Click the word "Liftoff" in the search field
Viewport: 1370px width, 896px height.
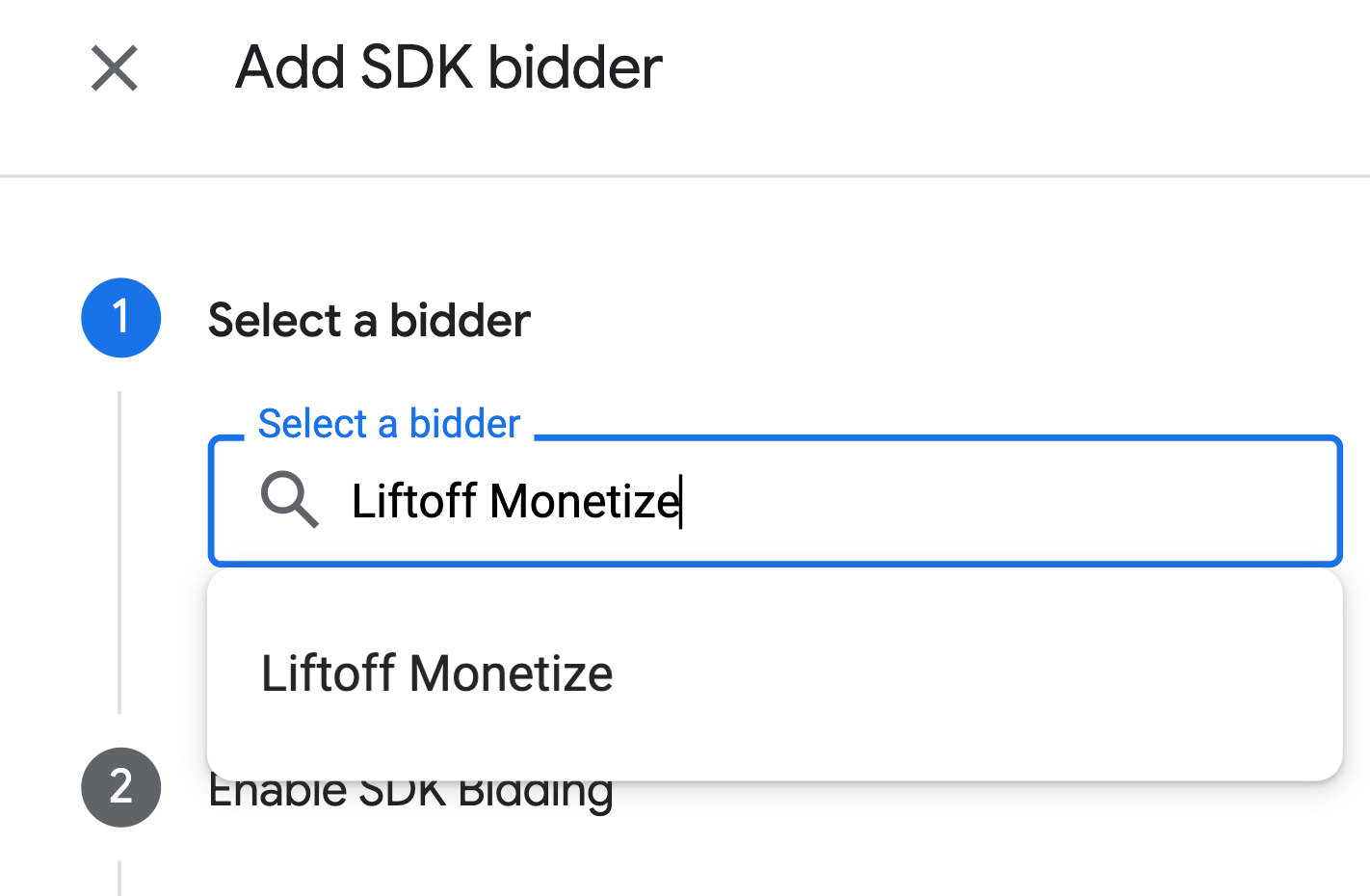pos(413,501)
